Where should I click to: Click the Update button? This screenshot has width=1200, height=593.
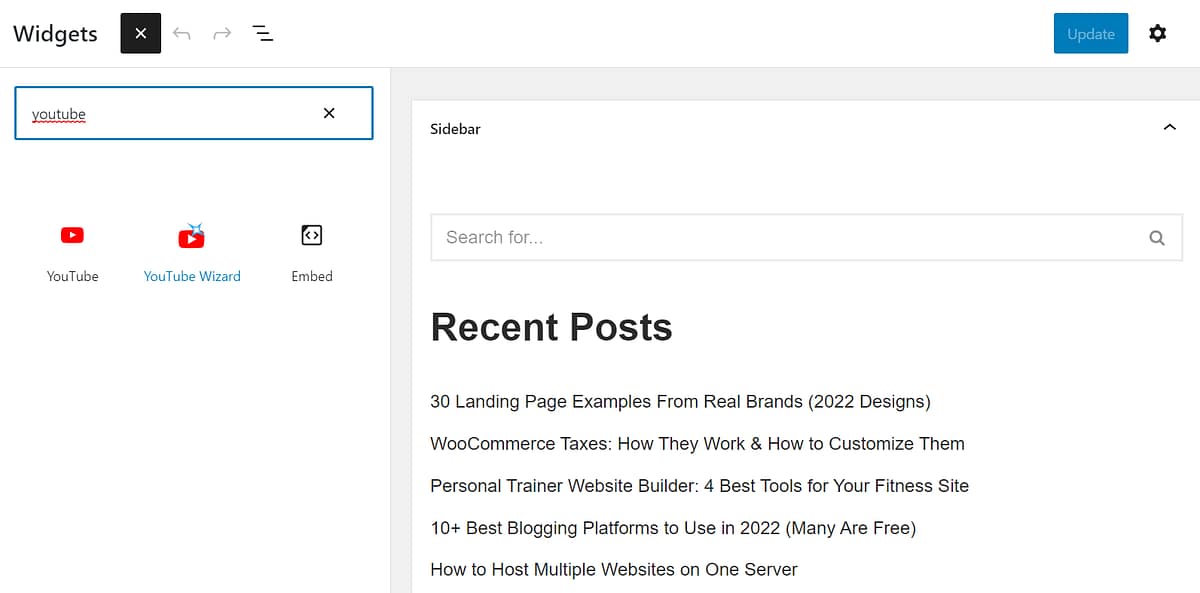tap(1090, 33)
